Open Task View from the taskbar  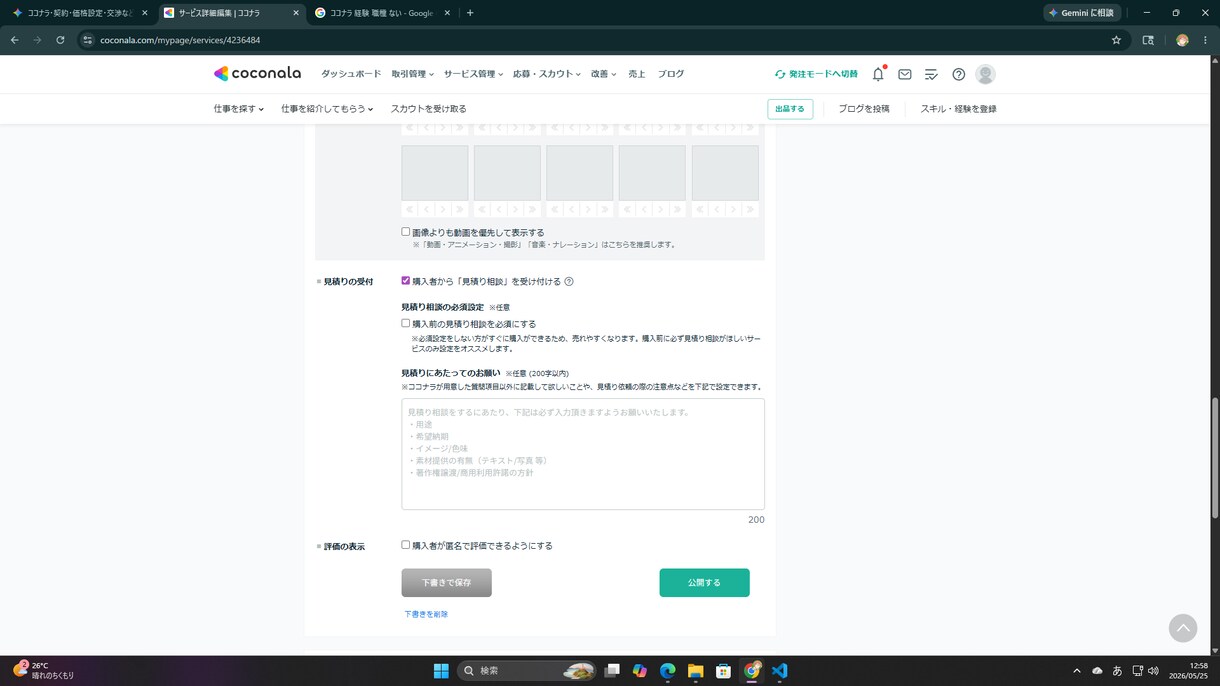pos(612,671)
